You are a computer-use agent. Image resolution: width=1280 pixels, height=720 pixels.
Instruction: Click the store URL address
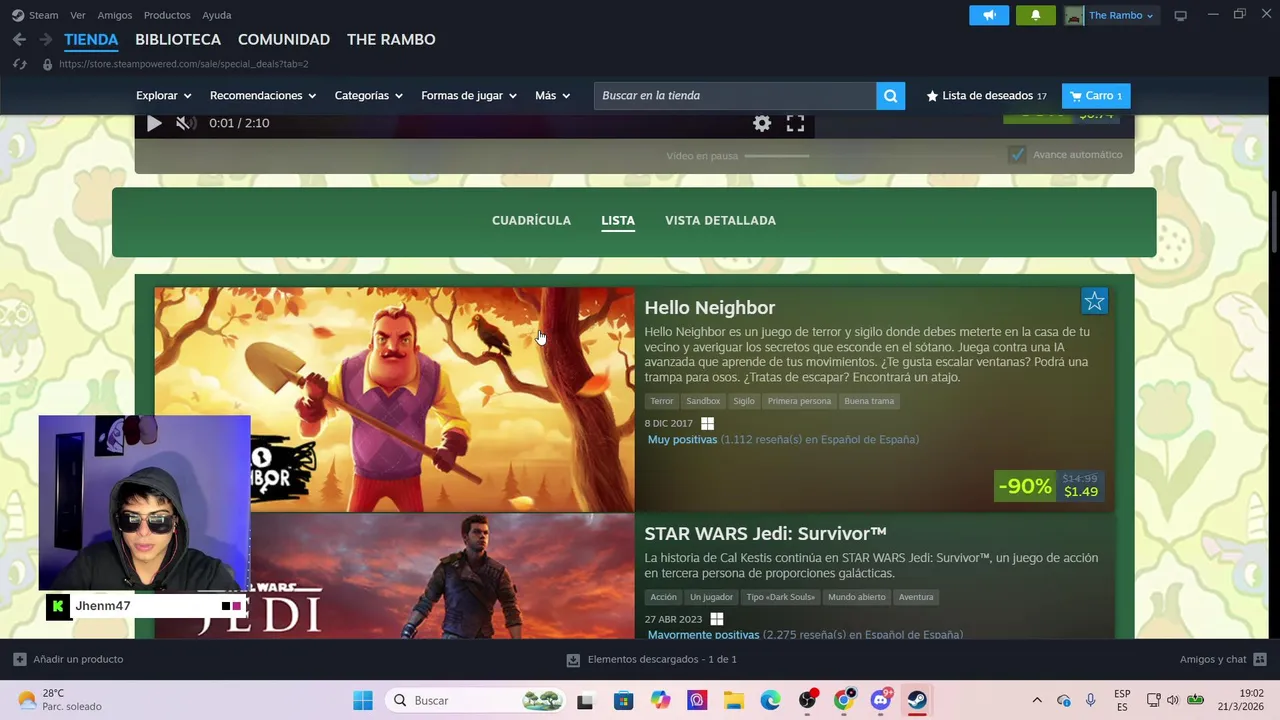184,64
